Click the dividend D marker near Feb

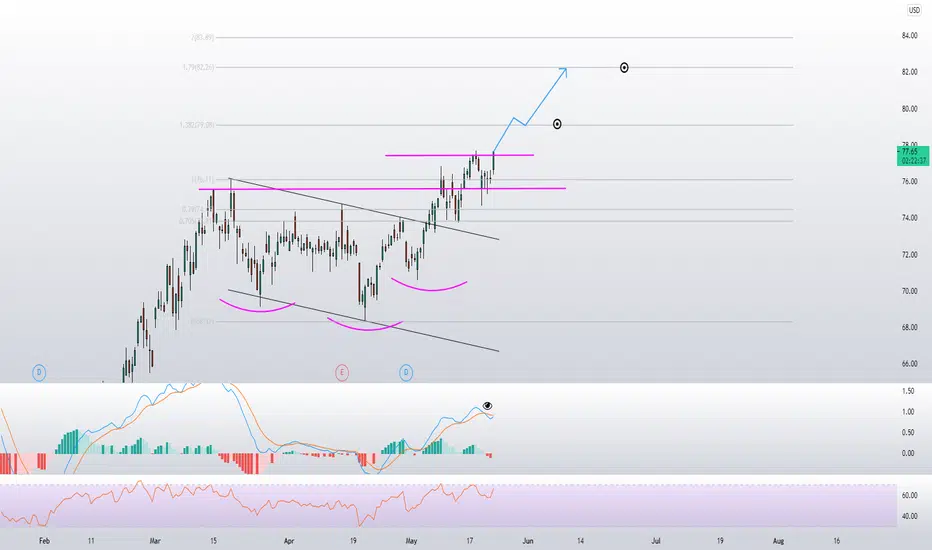click(x=39, y=373)
